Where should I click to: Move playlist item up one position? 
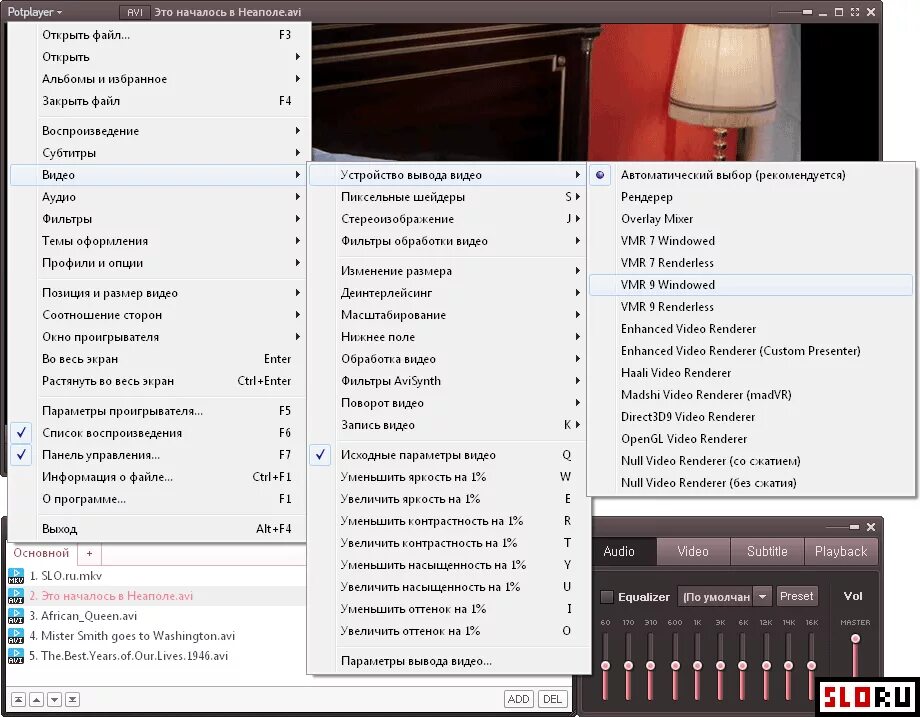click(x=36, y=699)
